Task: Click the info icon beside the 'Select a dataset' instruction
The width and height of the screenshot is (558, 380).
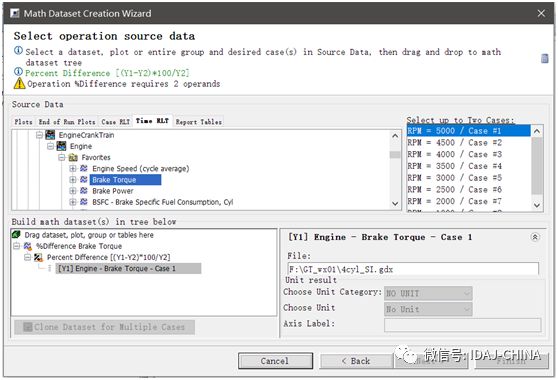Action: coord(18,51)
